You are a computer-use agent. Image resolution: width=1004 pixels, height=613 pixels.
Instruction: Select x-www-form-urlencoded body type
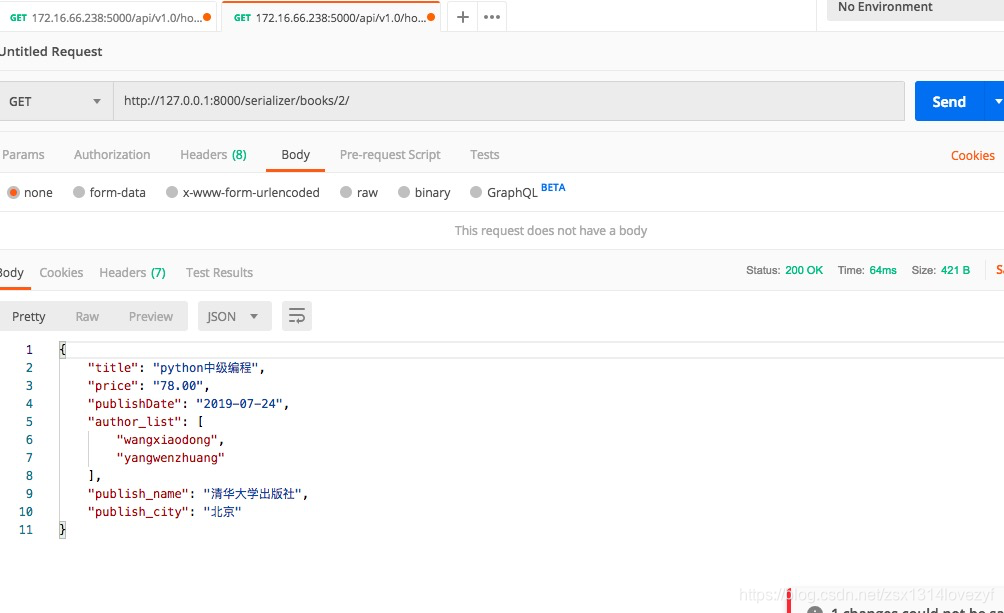click(x=172, y=192)
